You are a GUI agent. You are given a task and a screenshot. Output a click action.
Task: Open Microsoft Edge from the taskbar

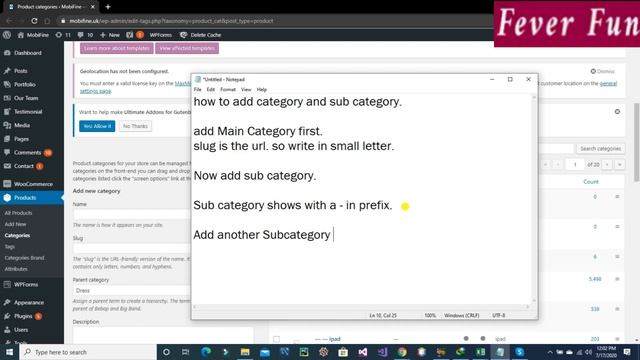pyautogui.click(x=206, y=352)
